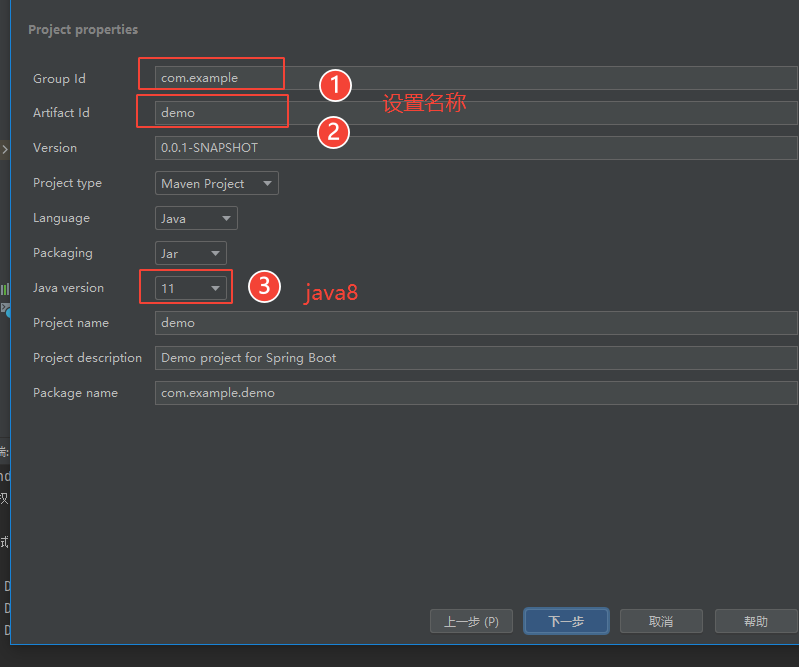Expand the collapsed side panel chevron
The width and height of the screenshot is (799, 667).
tap(5, 149)
